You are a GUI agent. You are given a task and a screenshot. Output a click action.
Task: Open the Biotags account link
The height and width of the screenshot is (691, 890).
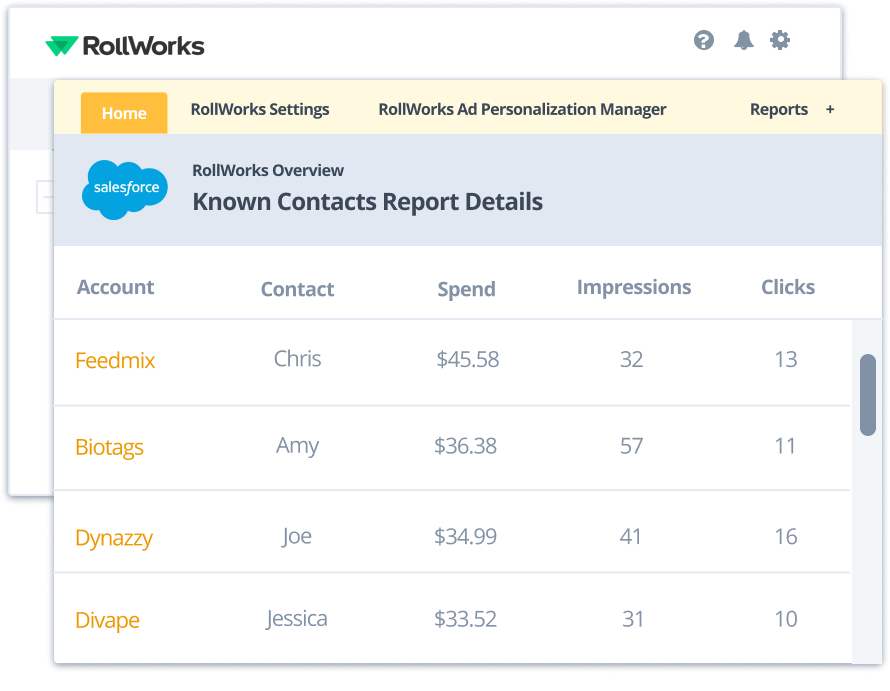point(109,447)
